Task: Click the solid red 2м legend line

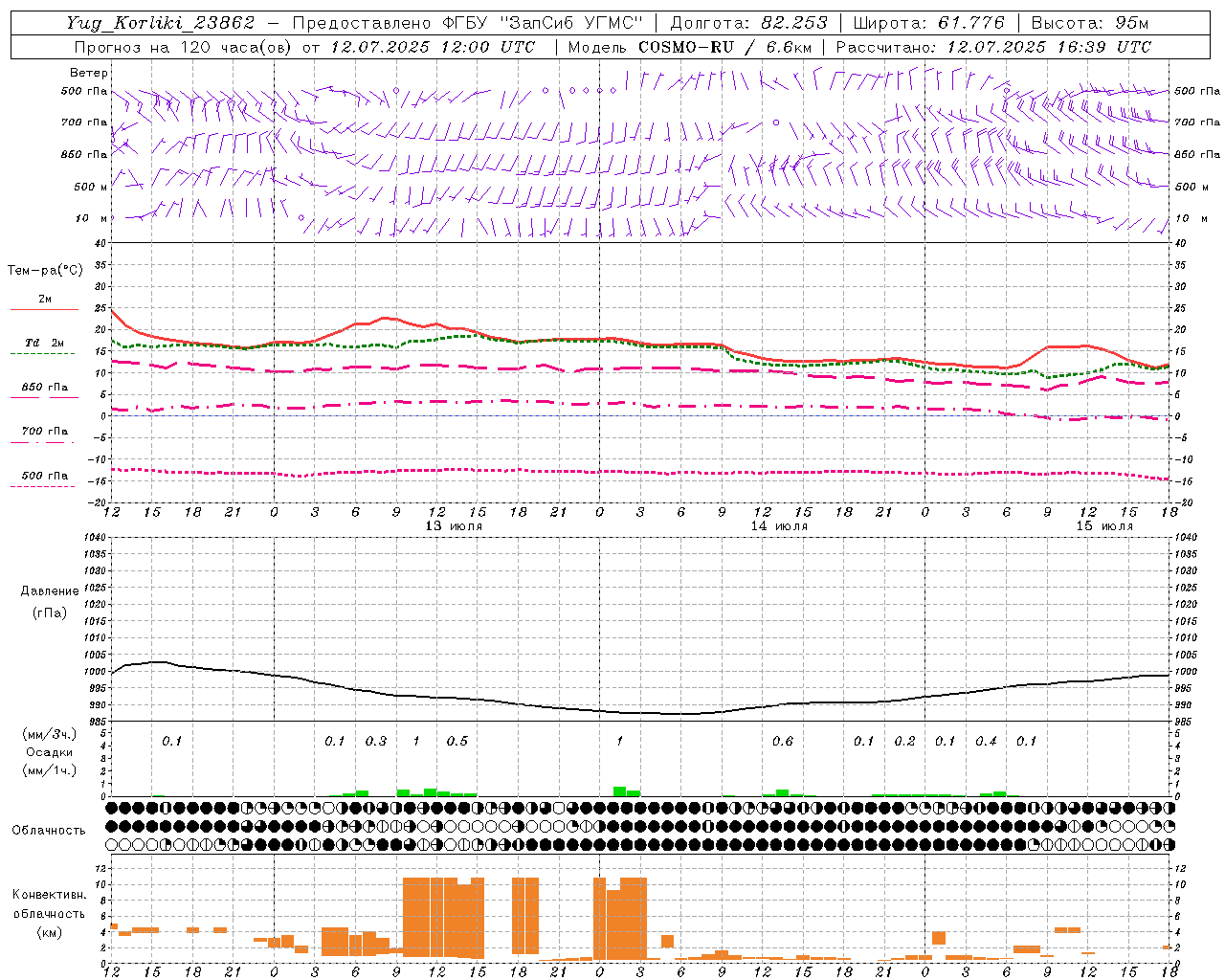Action: coord(45,310)
